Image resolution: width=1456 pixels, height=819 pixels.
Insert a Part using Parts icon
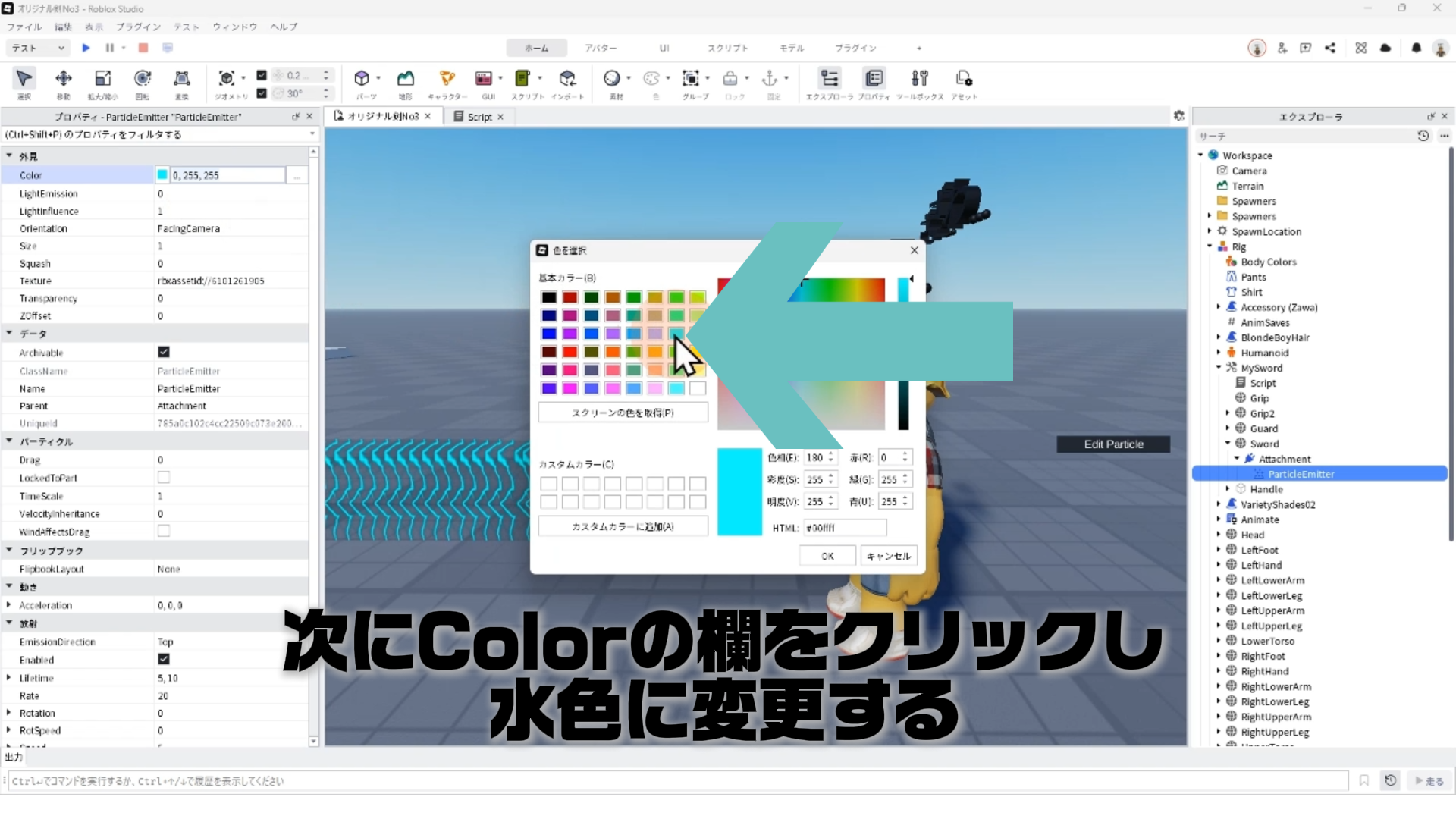tap(362, 79)
